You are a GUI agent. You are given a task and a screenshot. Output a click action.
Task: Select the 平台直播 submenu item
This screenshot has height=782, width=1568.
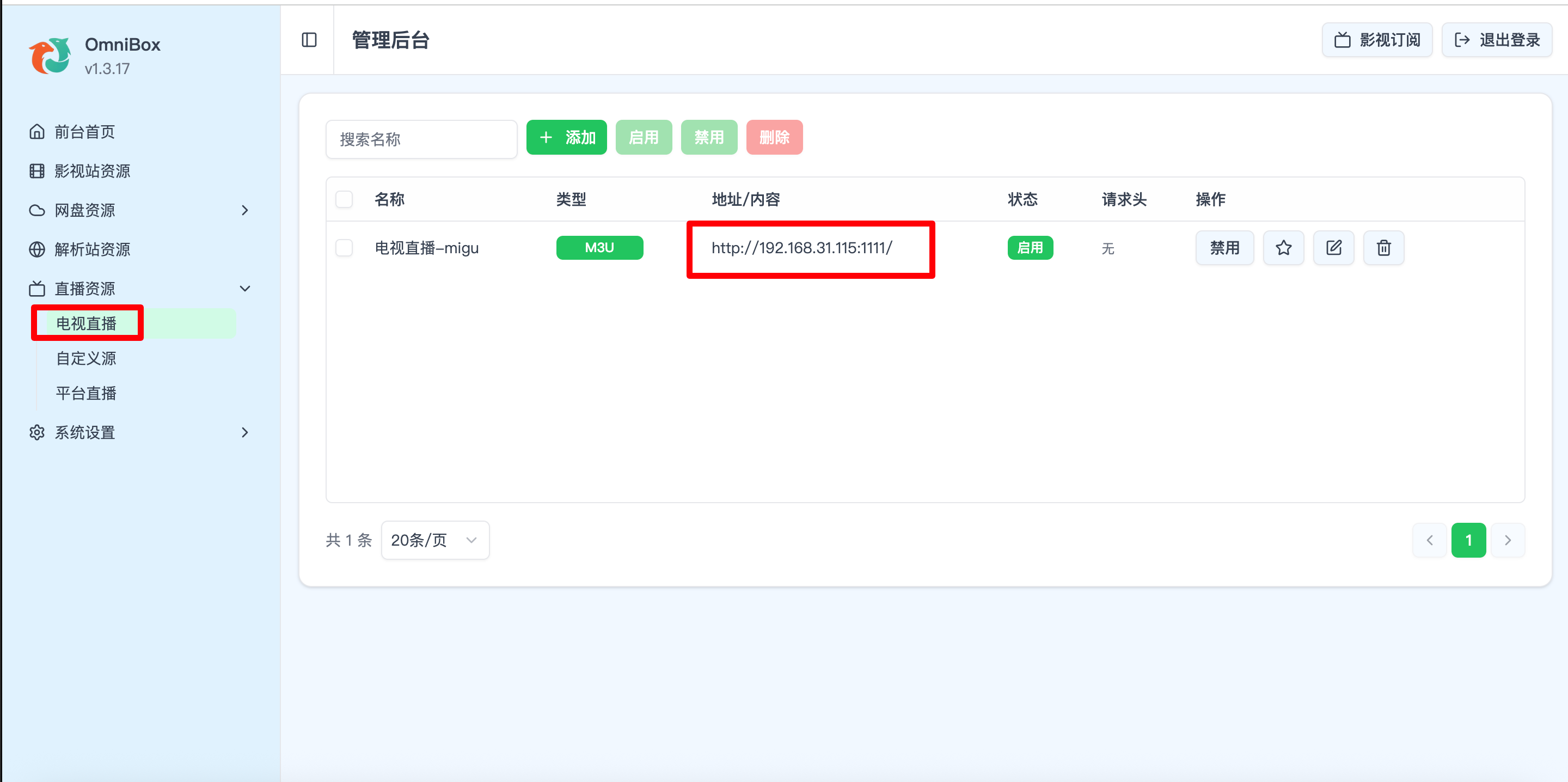pos(86,393)
